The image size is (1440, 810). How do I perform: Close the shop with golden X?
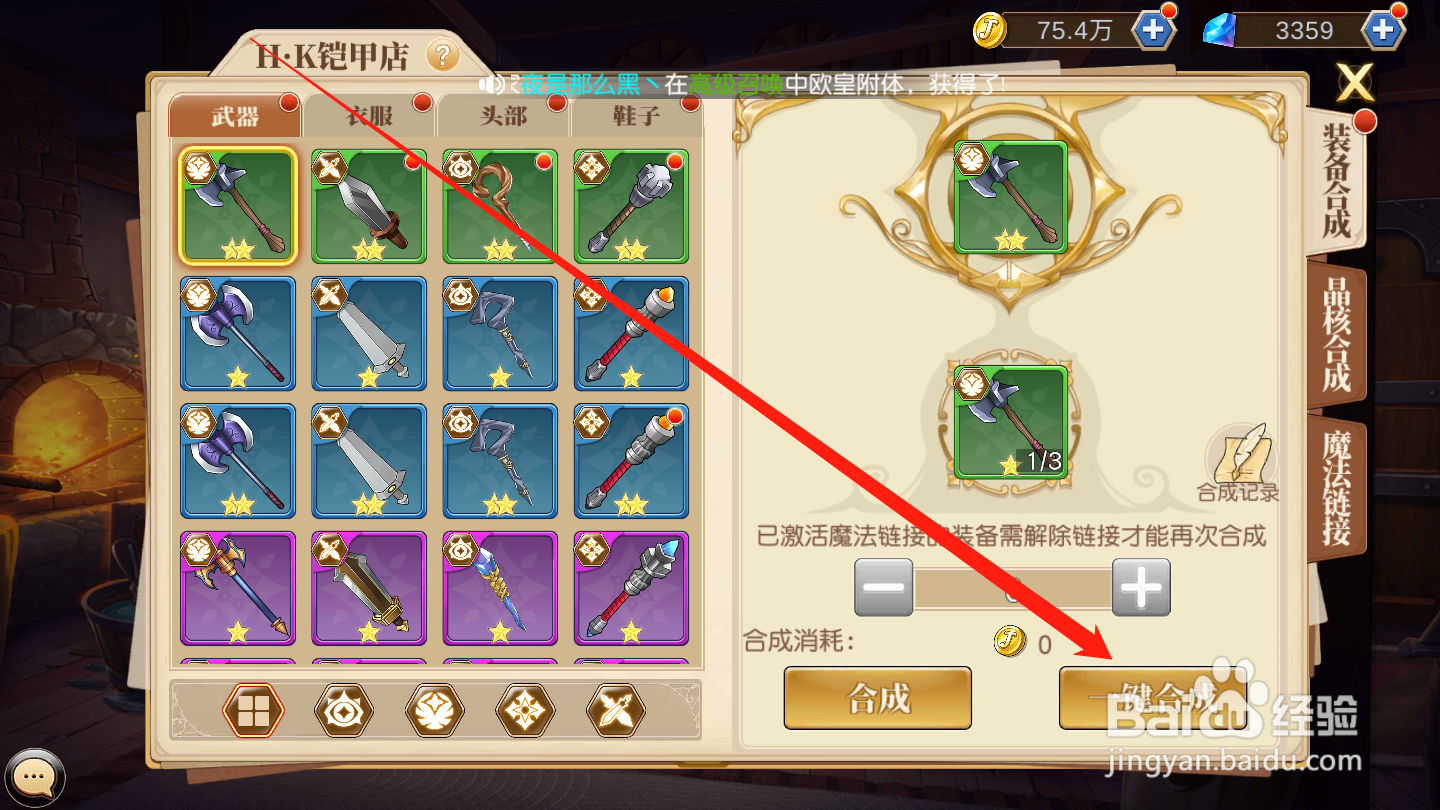tap(1355, 83)
